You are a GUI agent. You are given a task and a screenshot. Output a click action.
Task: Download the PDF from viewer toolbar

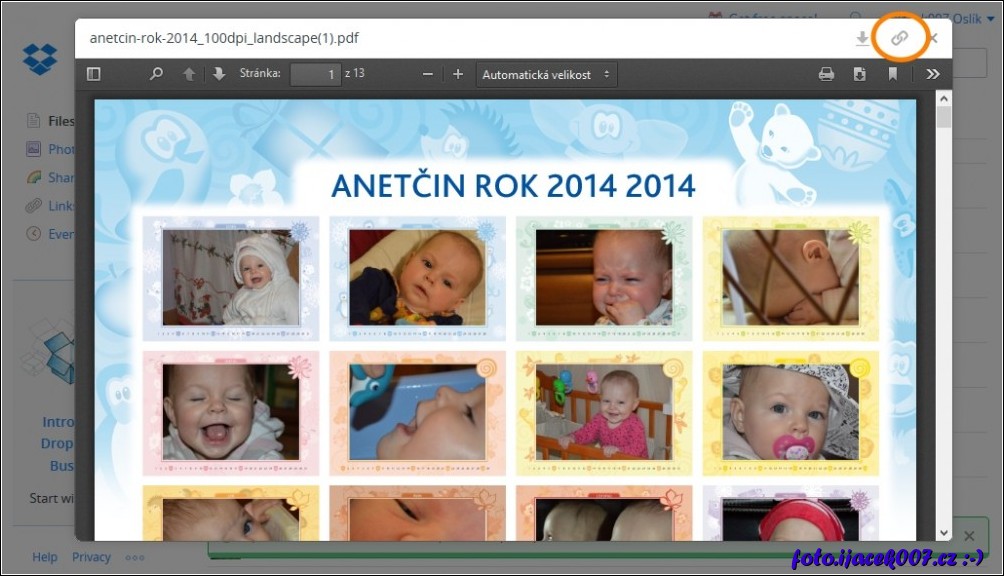(859, 74)
